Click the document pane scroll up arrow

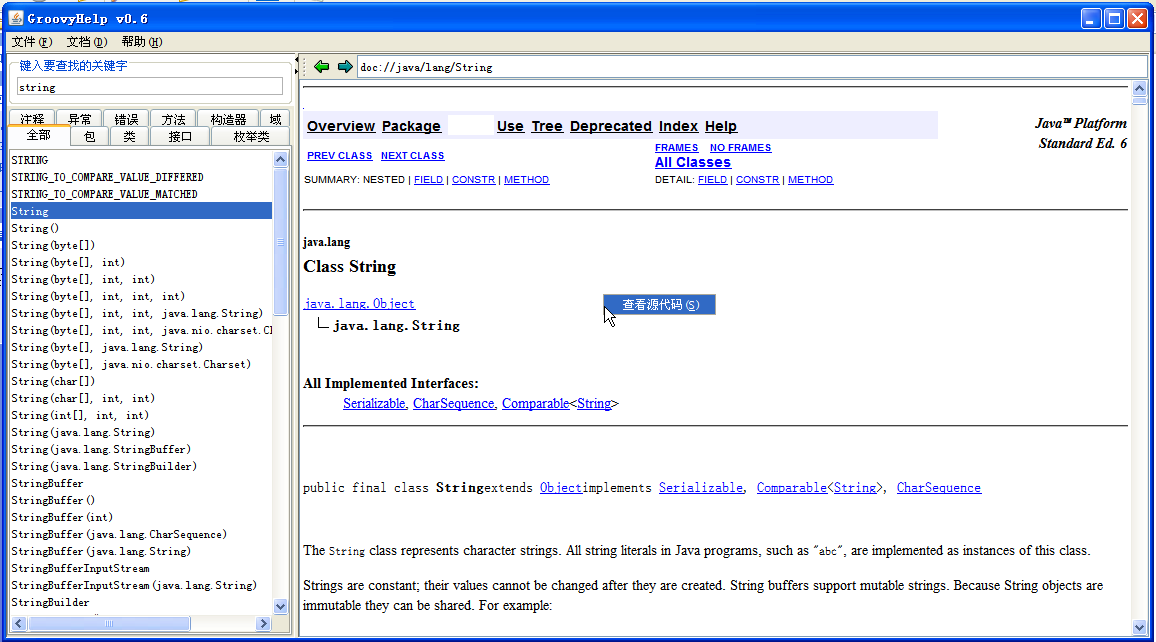[1139, 89]
